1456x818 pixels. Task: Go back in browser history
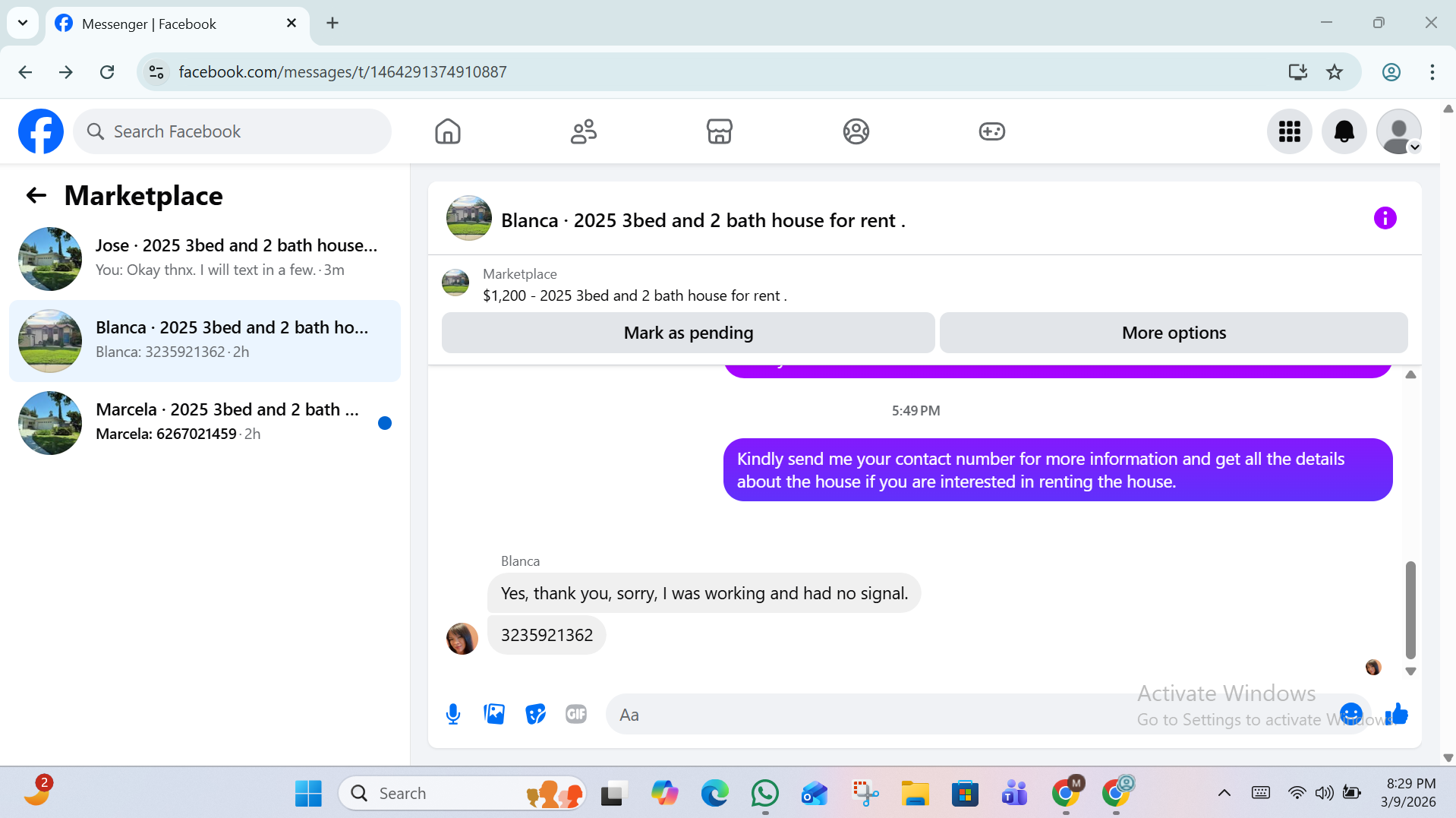coord(25,72)
